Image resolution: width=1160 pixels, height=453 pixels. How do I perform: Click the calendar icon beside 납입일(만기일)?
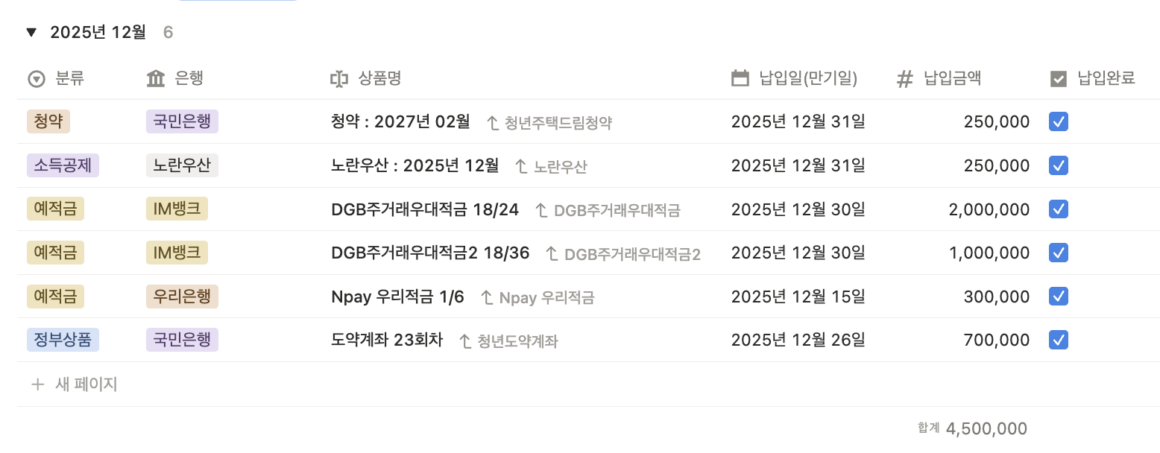741,79
